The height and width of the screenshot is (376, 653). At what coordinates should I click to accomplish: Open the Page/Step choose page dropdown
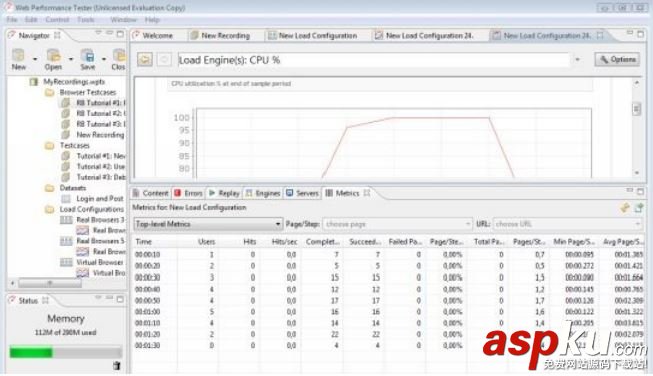pyautogui.click(x=397, y=224)
